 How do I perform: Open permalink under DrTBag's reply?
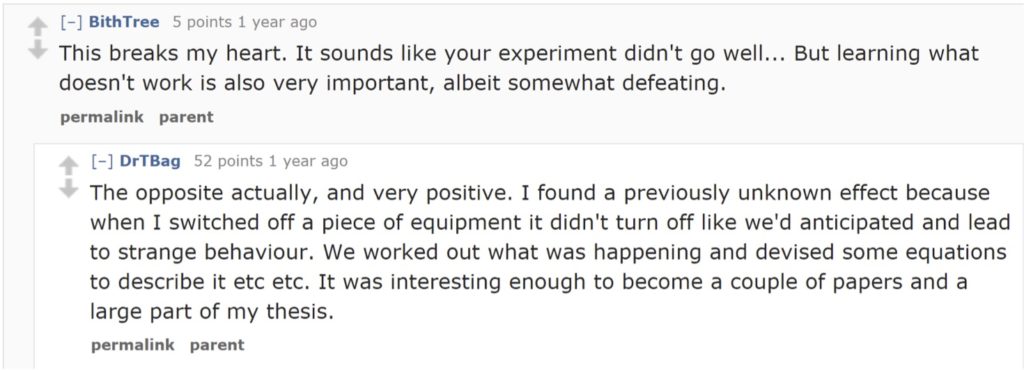click(133, 345)
